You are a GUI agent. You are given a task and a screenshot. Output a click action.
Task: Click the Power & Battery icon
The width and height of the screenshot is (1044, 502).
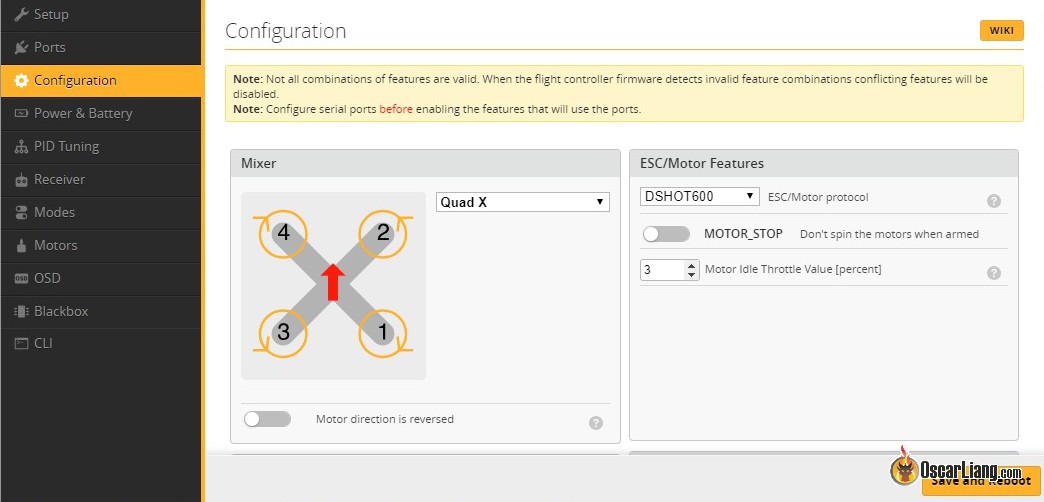(21, 114)
